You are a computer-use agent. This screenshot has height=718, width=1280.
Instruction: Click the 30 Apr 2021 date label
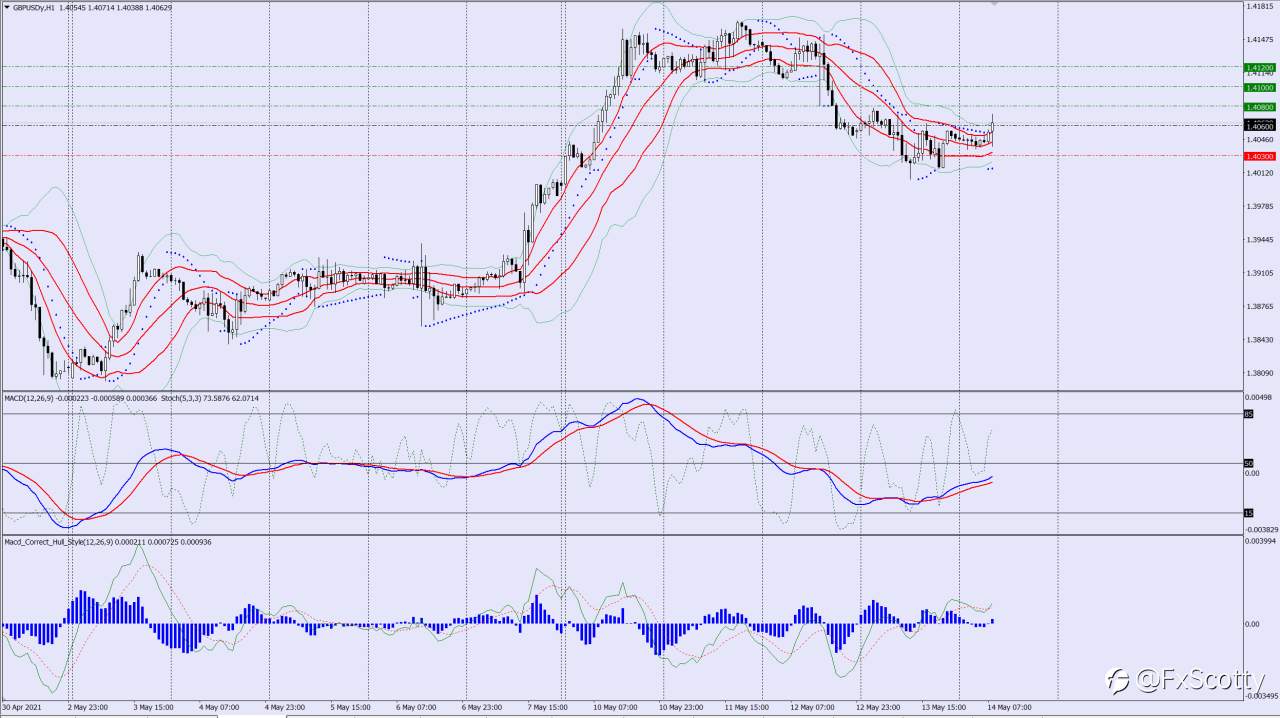pyautogui.click(x=21, y=707)
